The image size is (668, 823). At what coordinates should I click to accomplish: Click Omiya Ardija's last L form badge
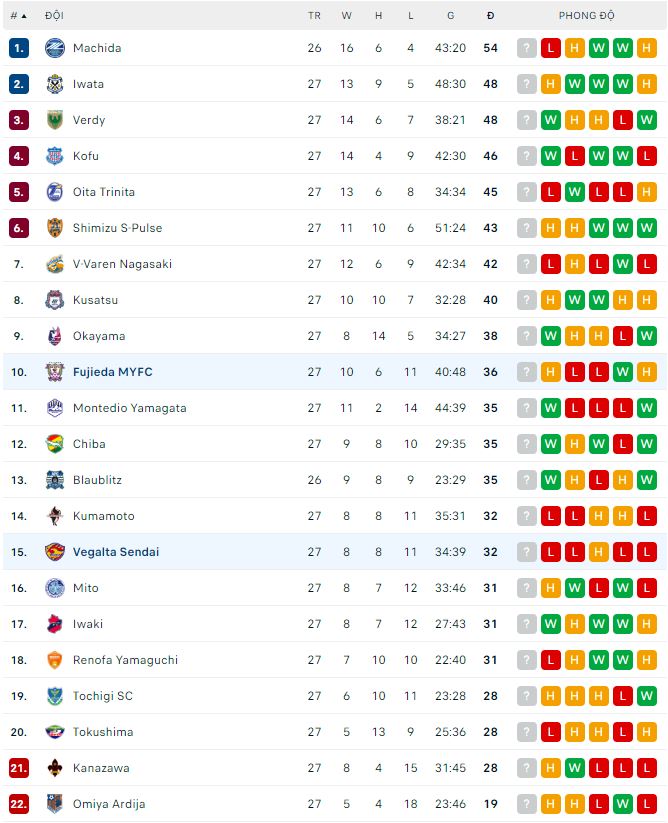tap(646, 804)
